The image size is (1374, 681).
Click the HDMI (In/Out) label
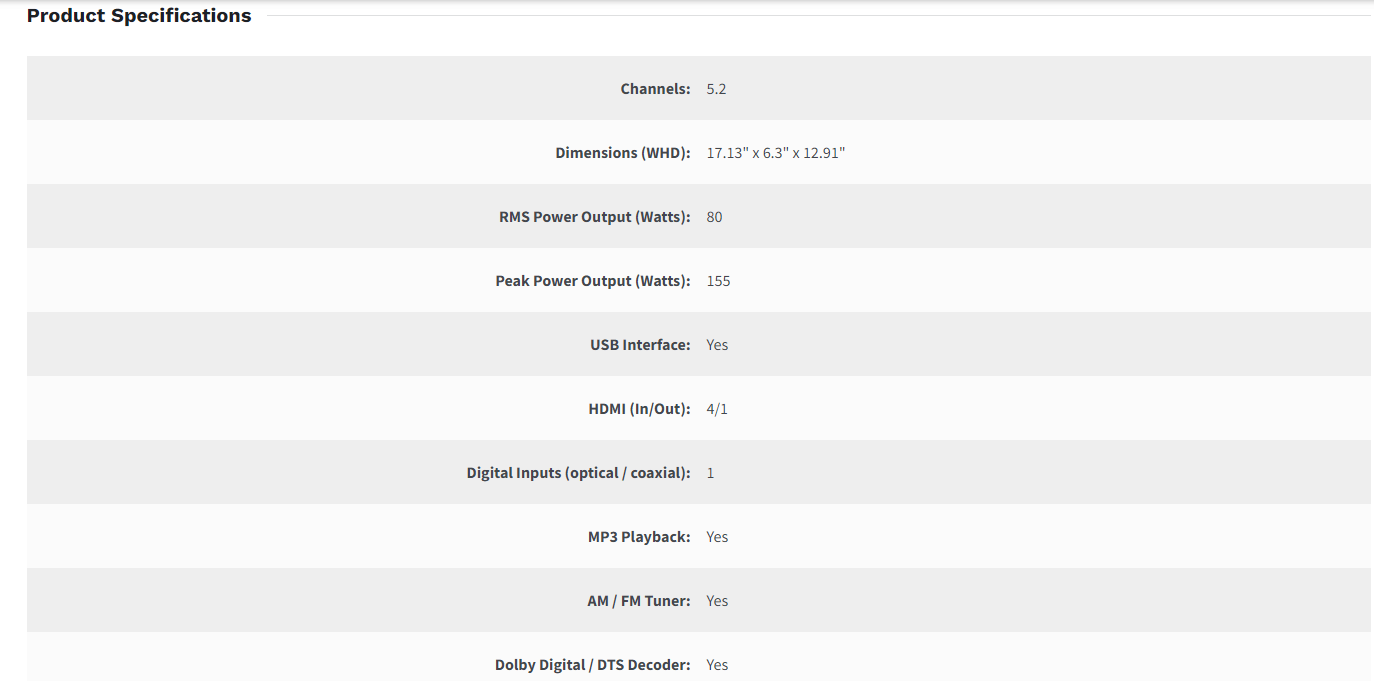[x=639, y=409]
